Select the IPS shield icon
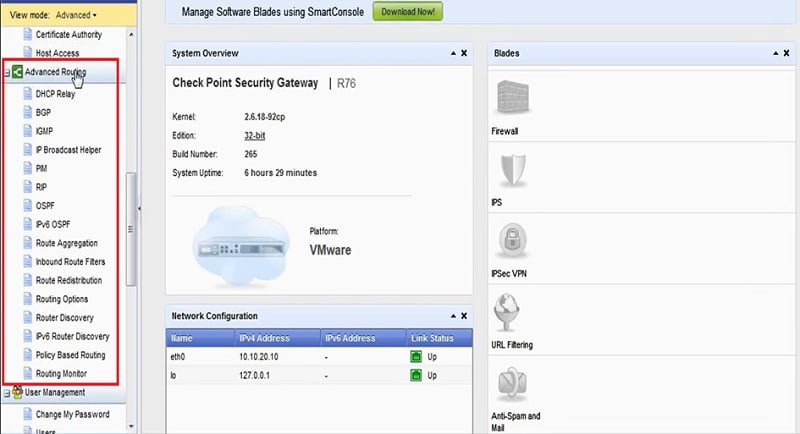Screen dimensions: 800x434 (x=513, y=170)
